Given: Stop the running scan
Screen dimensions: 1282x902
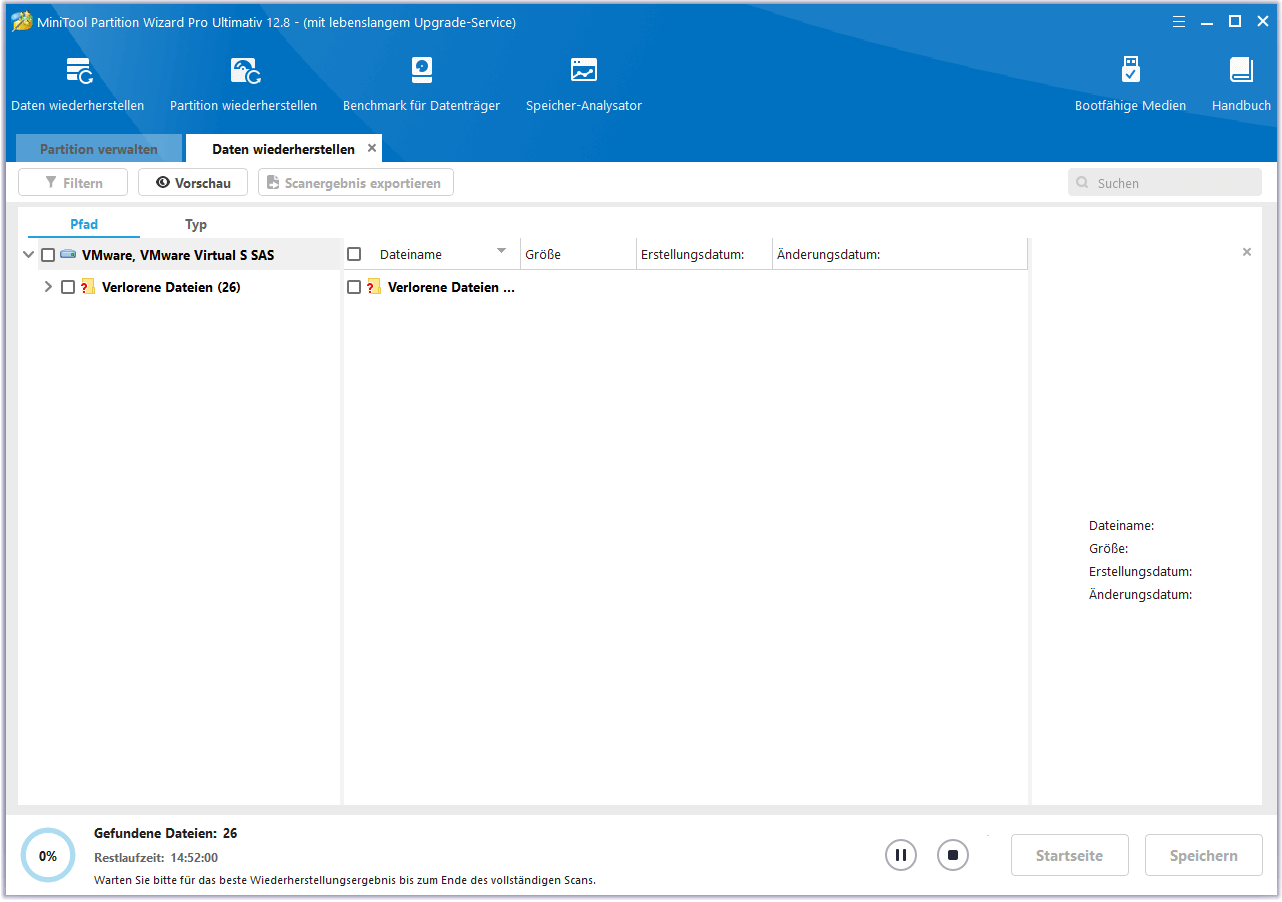Looking at the screenshot, I should coord(953,855).
